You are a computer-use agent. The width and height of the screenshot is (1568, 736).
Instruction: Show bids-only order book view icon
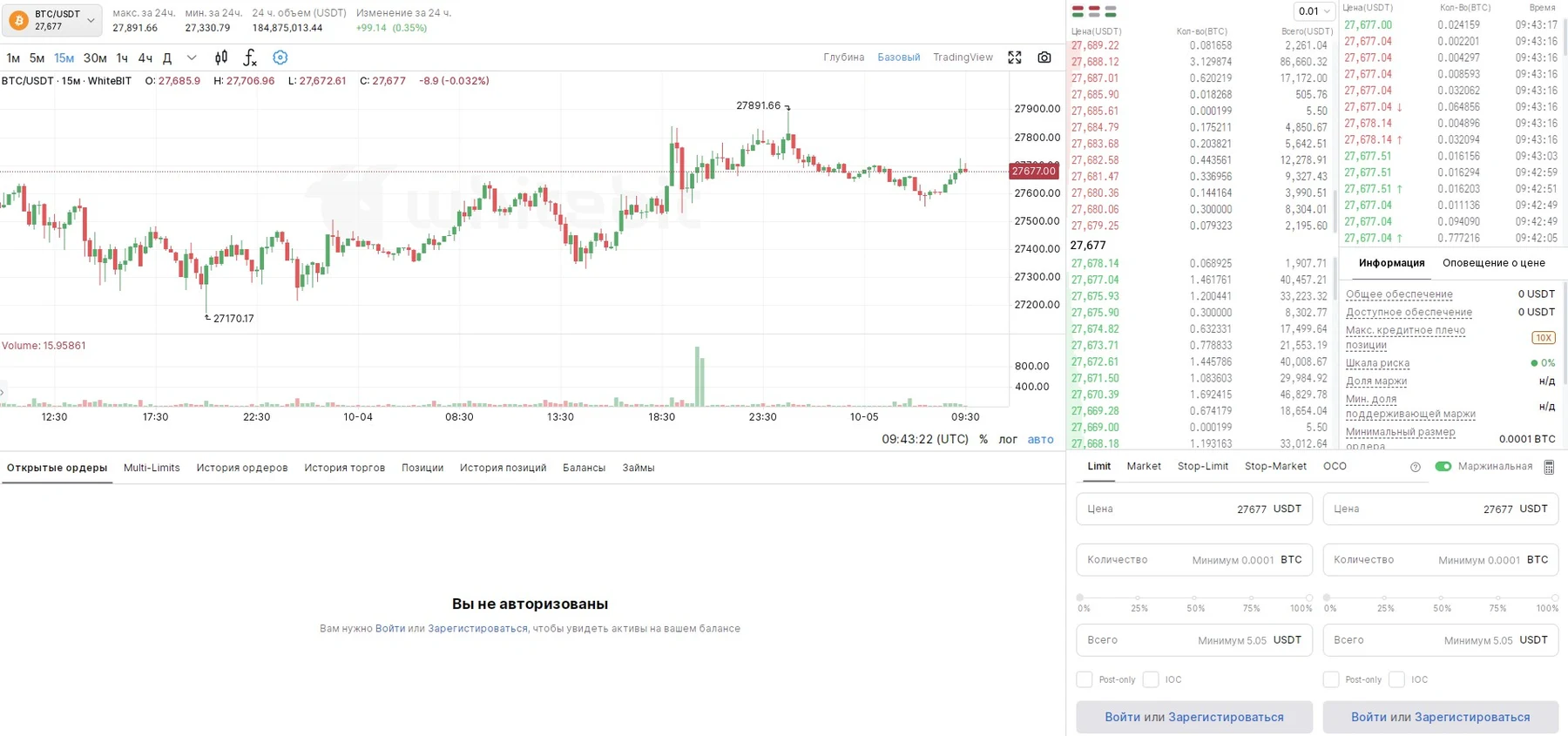[x=1111, y=12]
